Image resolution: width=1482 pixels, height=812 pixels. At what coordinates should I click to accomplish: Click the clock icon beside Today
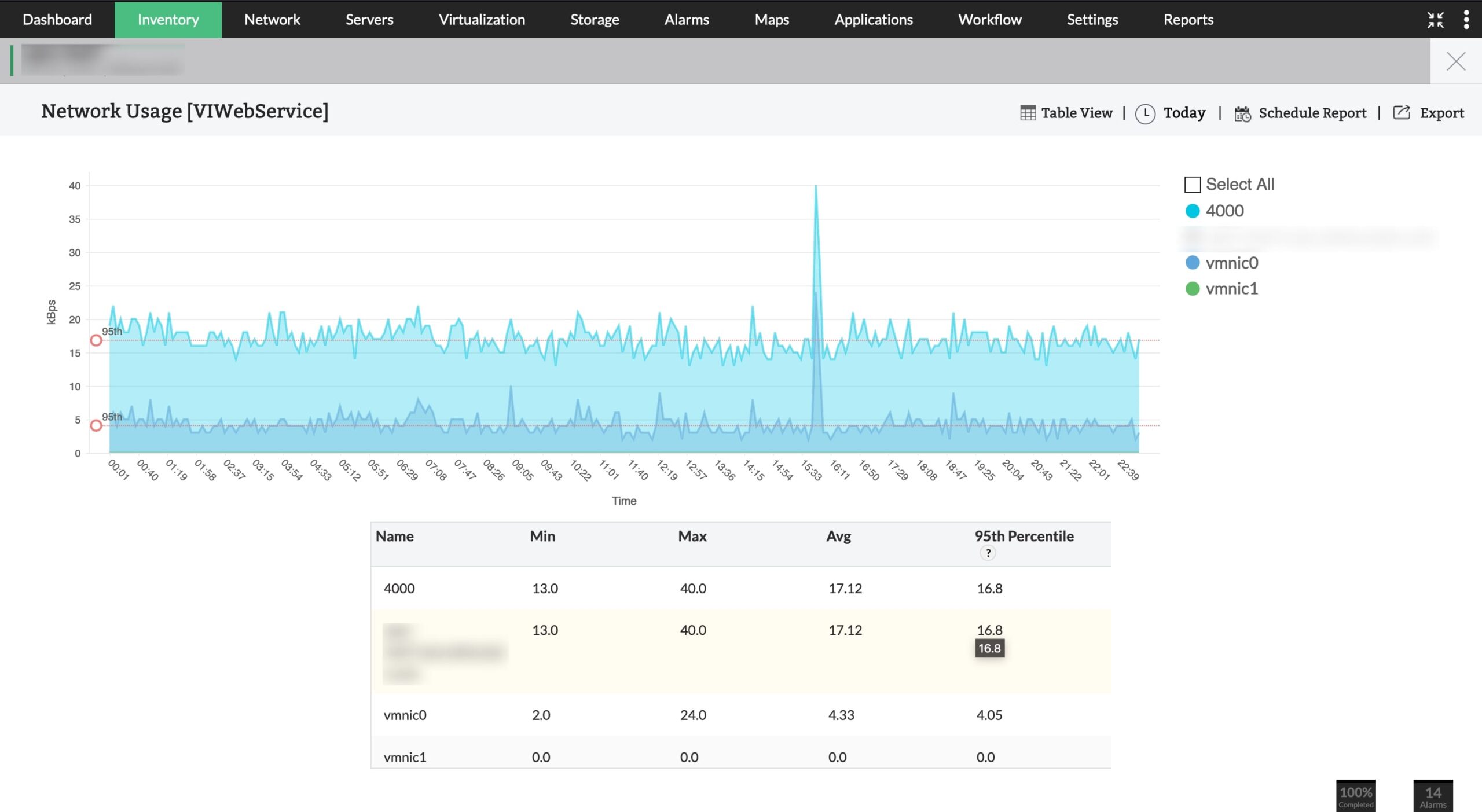[1146, 113]
